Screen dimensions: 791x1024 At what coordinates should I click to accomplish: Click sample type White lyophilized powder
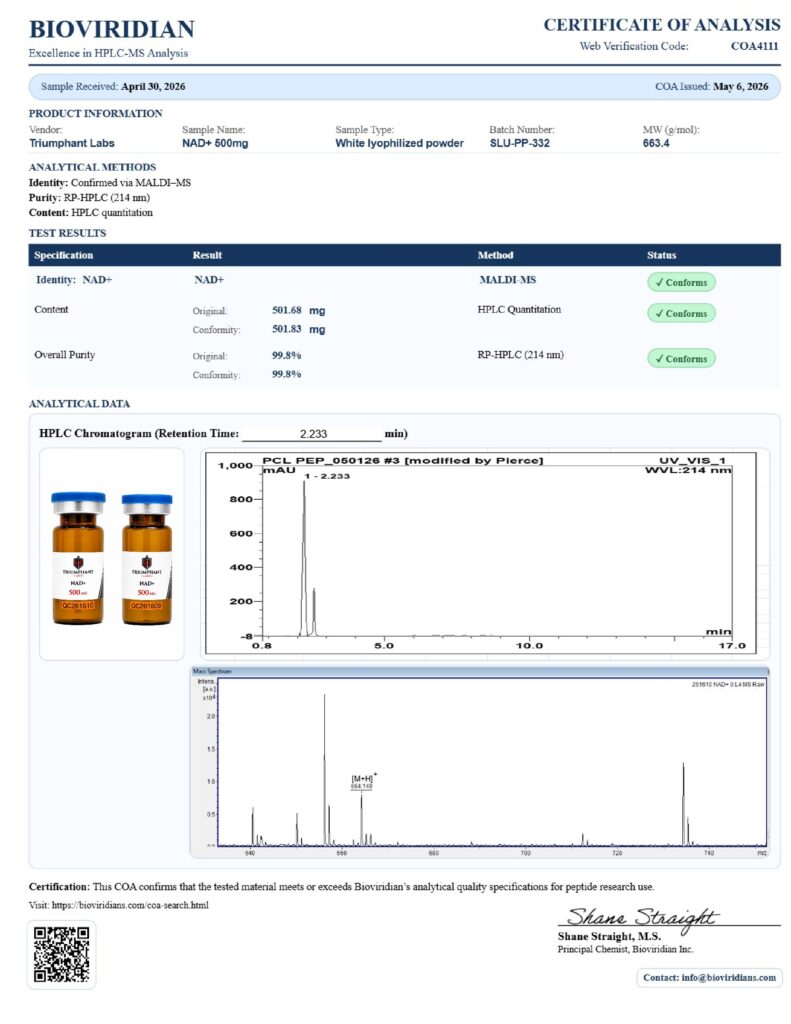(x=399, y=143)
